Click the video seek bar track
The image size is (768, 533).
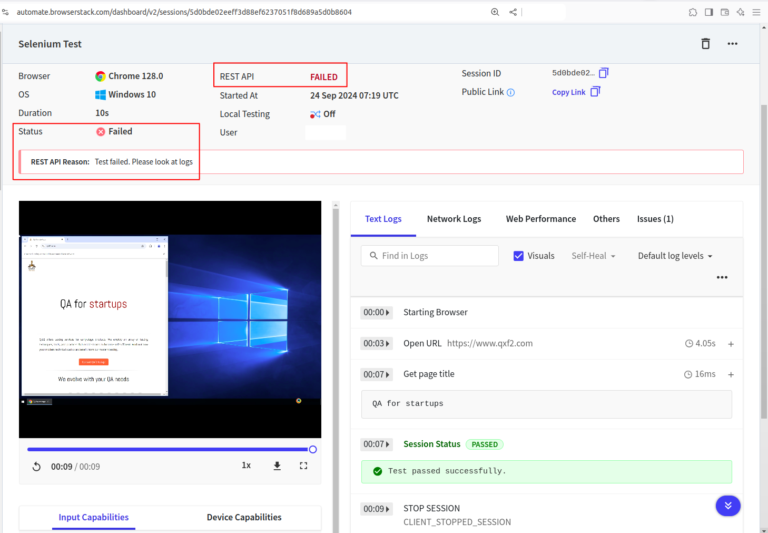click(168, 449)
